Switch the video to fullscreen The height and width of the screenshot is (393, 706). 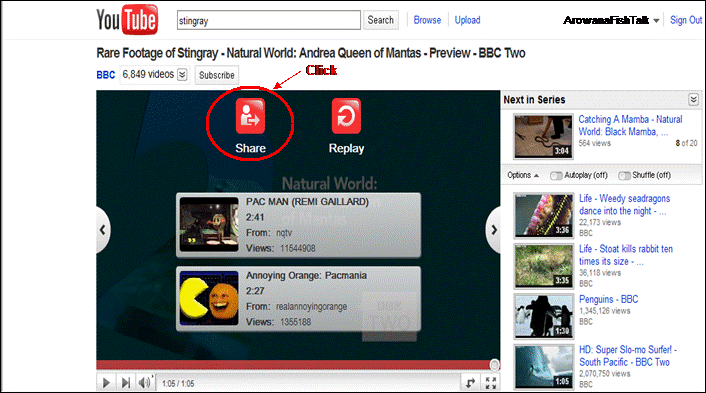[x=491, y=383]
